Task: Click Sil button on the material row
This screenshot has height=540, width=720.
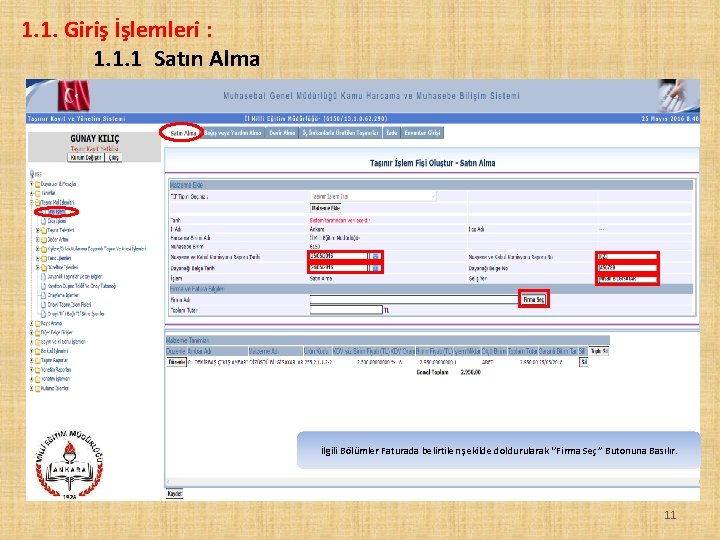Action: (584, 362)
